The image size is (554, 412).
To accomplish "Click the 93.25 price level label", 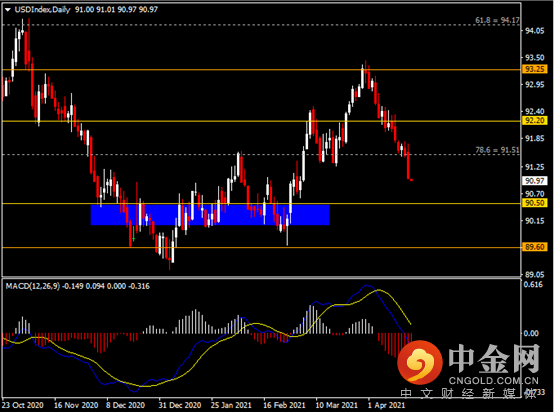I will [x=535, y=69].
